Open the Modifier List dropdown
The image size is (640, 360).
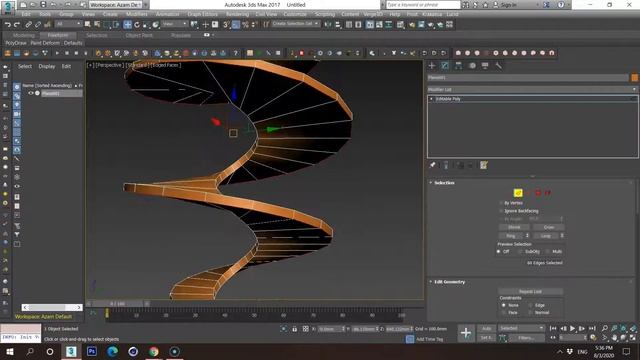532,89
